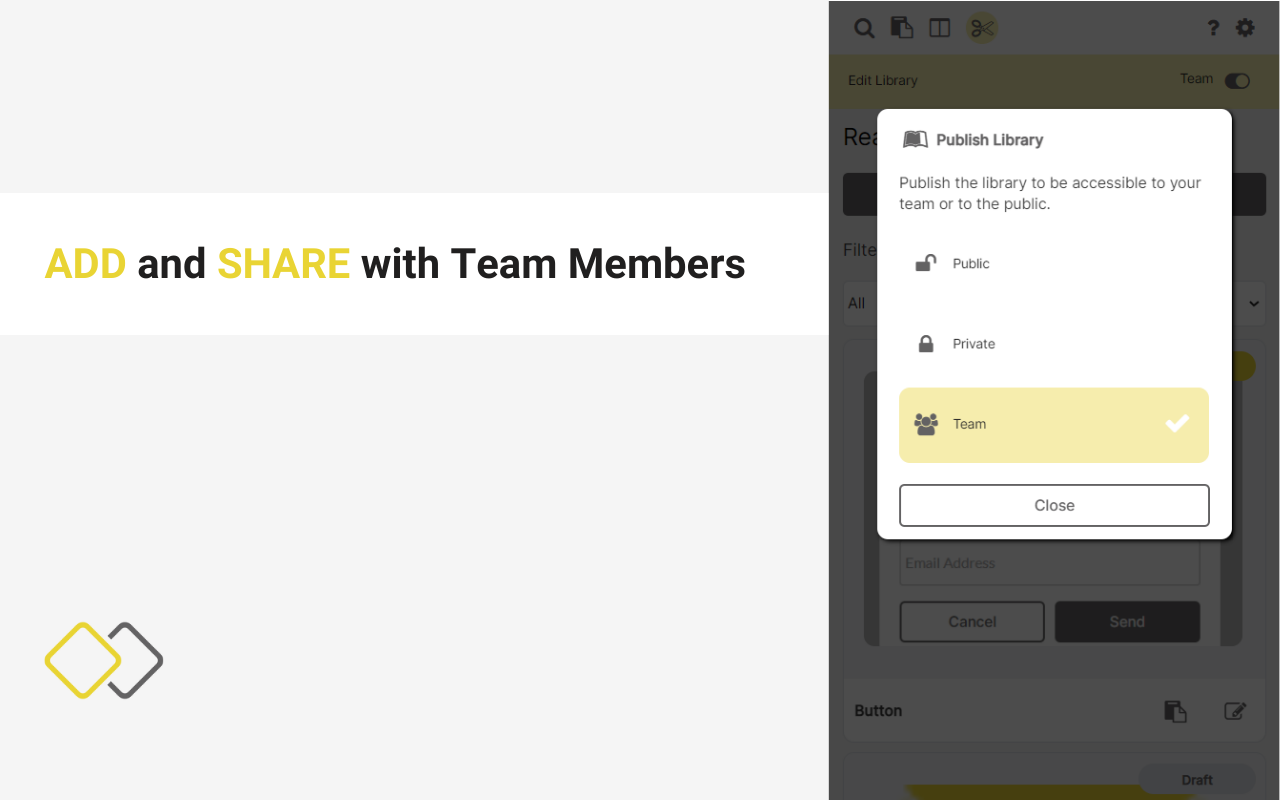Select the Private publish option
The width and height of the screenshot is (1280, 800).
[x=1054, y=344]
